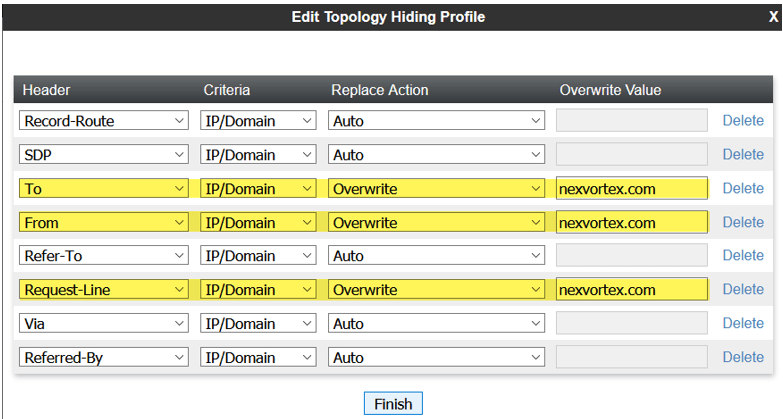Open the Refer-To header dropdown
The image size is (783, 419).
click(104, 256)
